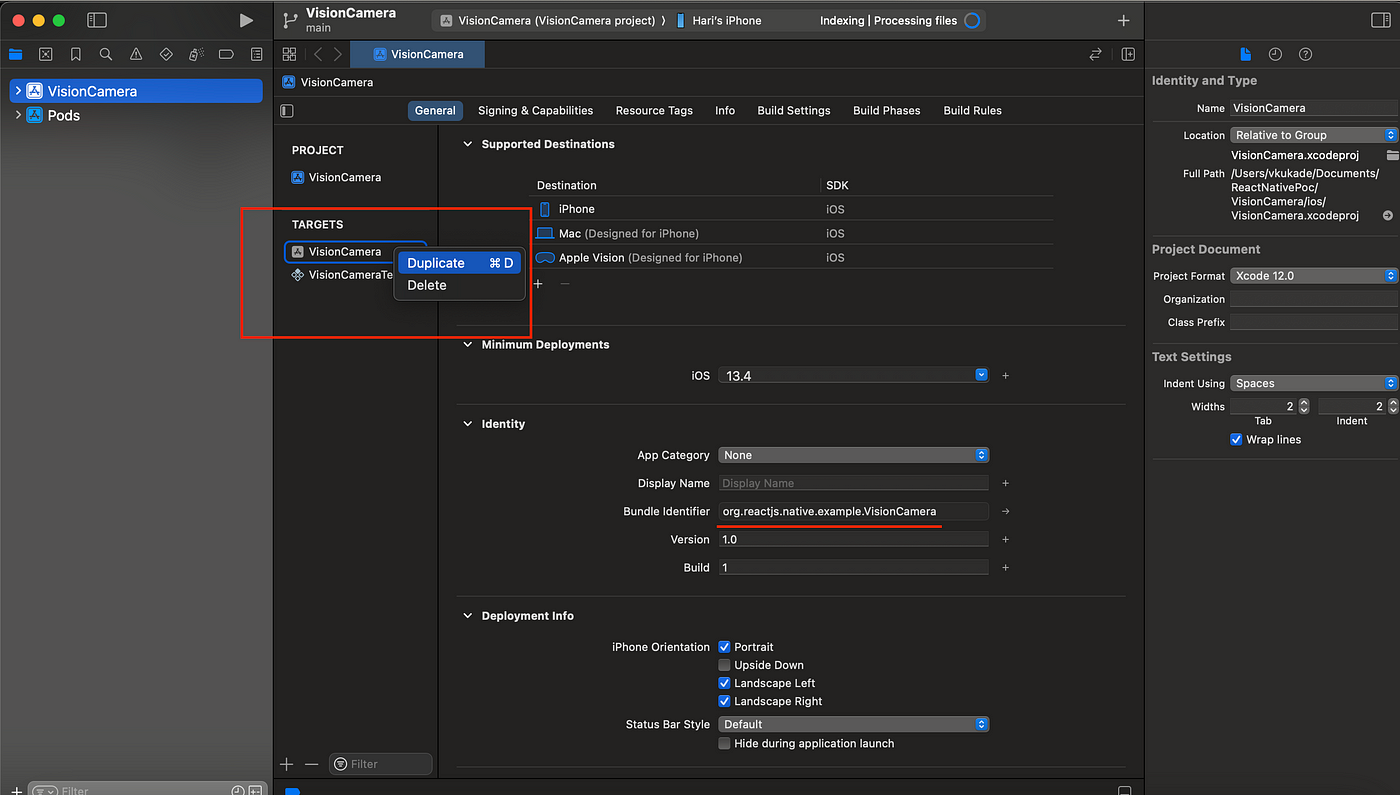Choose Duplicate from context menu
The height and width of the screenshot is (795, 1400).
click(460, 263)
